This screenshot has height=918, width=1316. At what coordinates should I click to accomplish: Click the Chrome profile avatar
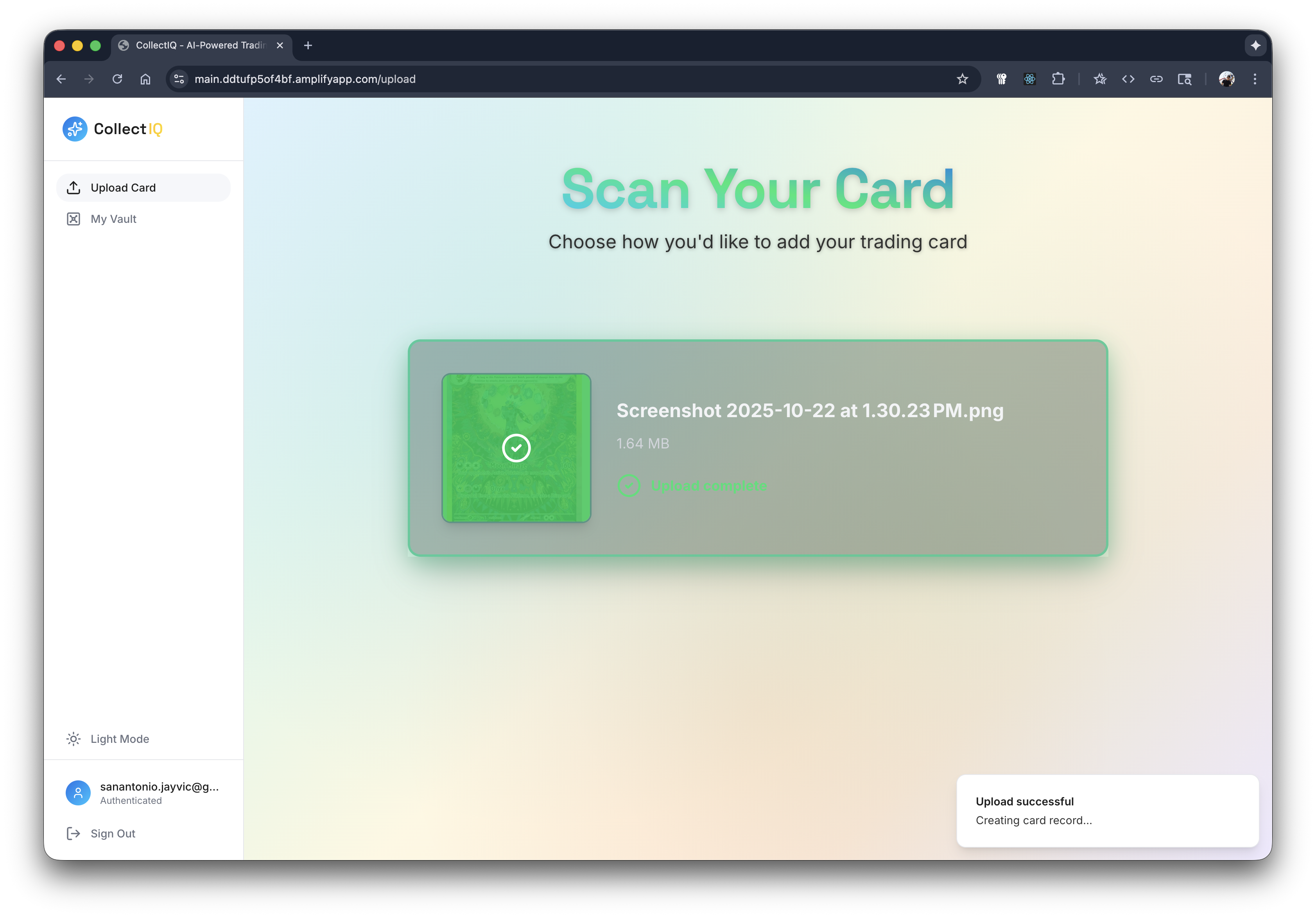1226,79
